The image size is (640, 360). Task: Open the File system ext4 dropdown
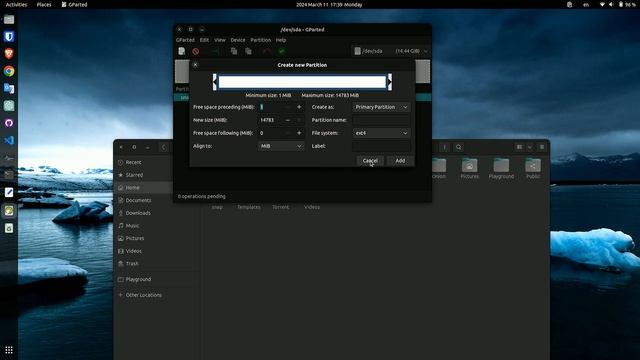coord(381,133)
